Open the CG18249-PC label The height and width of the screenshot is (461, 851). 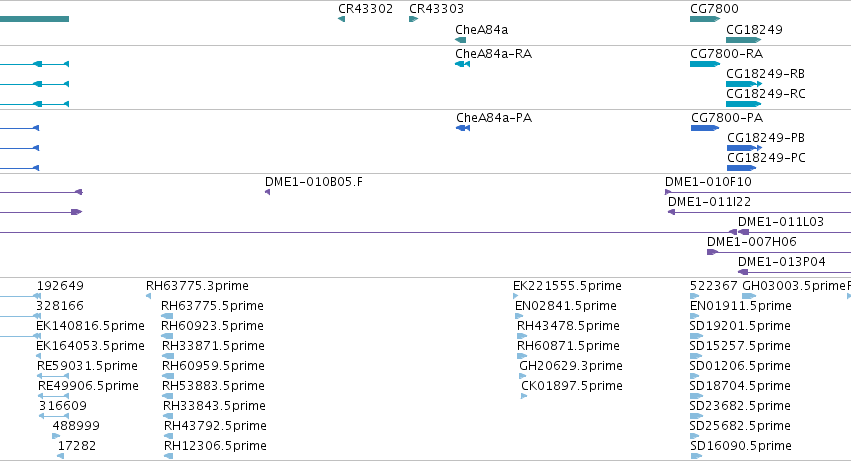click(766, 158)
